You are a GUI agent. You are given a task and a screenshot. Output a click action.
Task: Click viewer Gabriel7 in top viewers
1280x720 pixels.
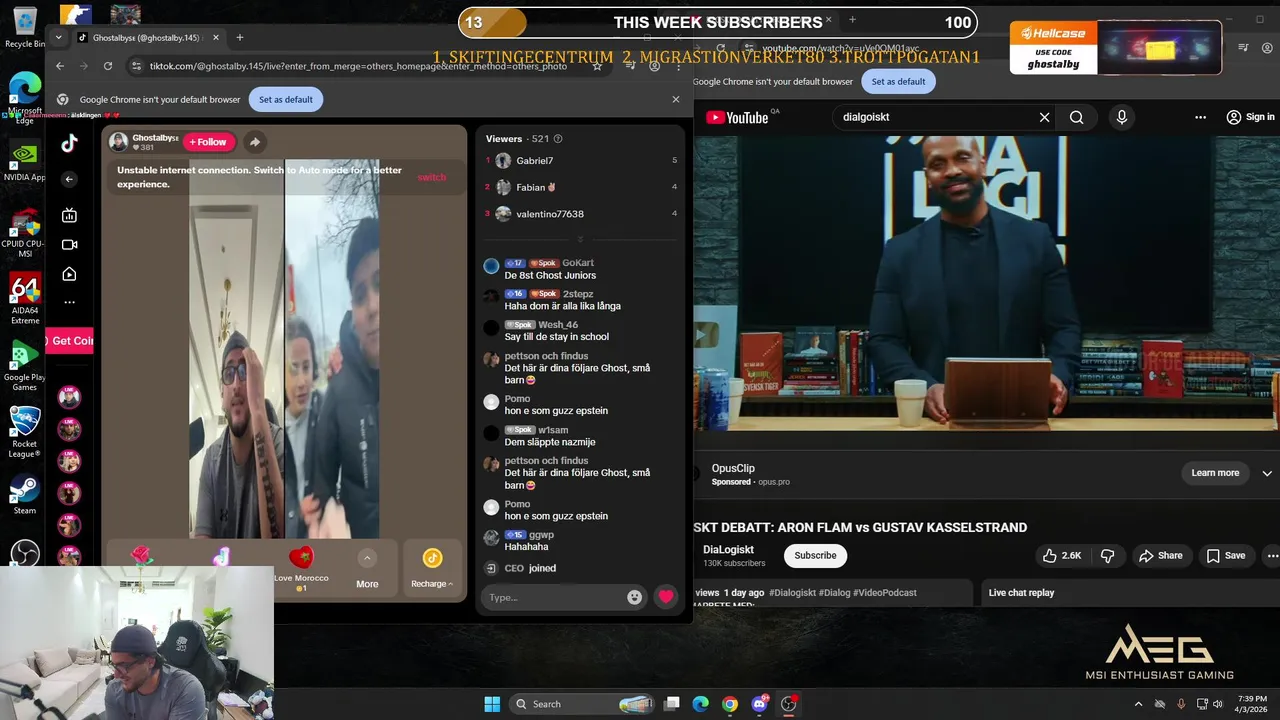[534, 160]
